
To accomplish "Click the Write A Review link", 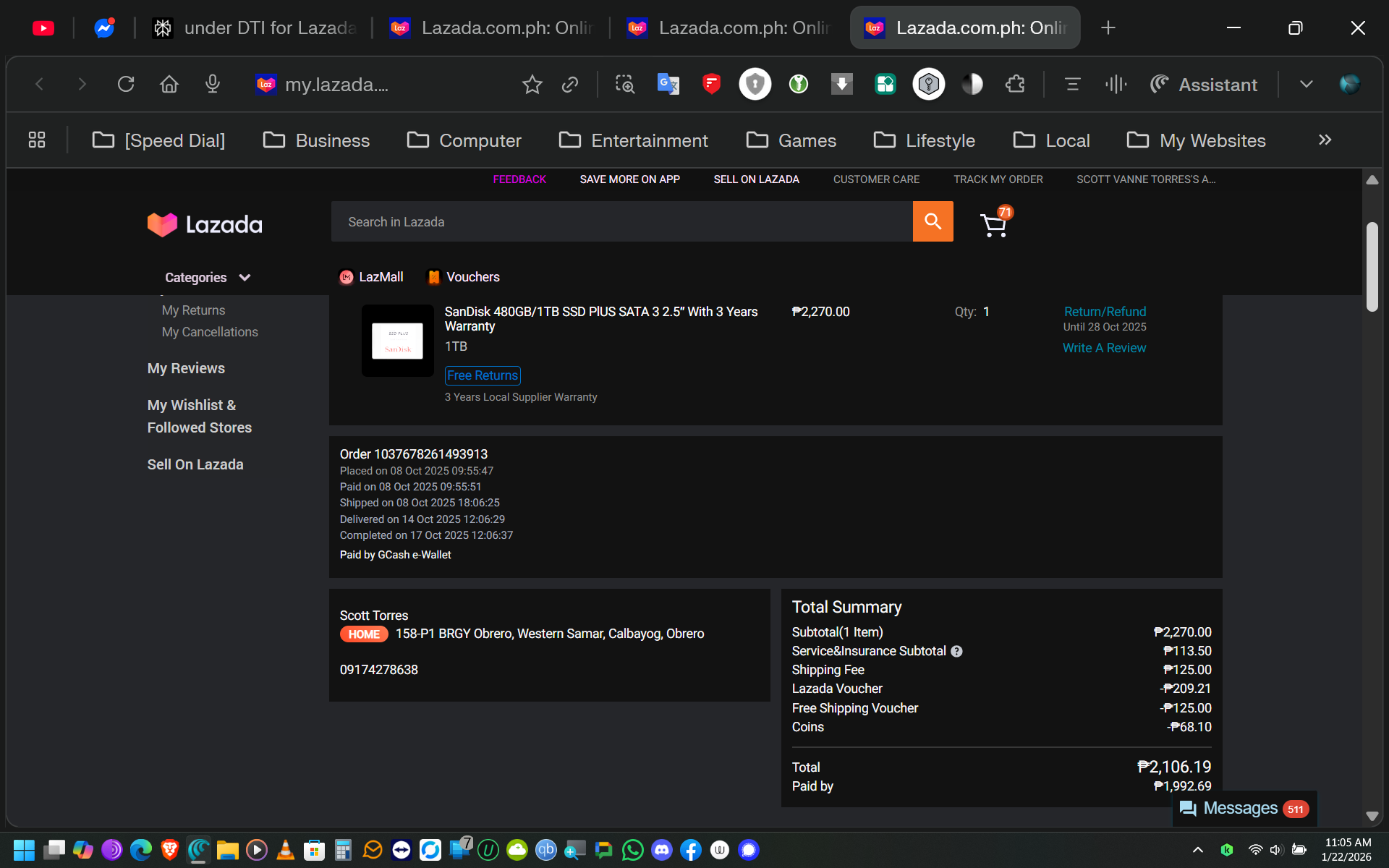I will click(1104, 348).
